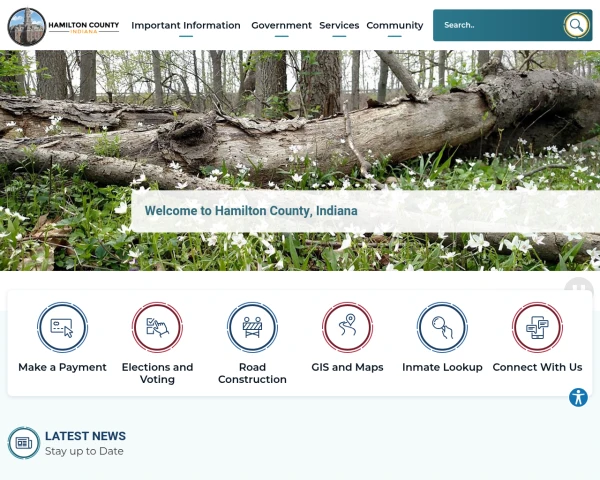The width and height of the screenshot is (600, 480).
Task: Click the magnifying glass search button
Action: coord(576,25)
